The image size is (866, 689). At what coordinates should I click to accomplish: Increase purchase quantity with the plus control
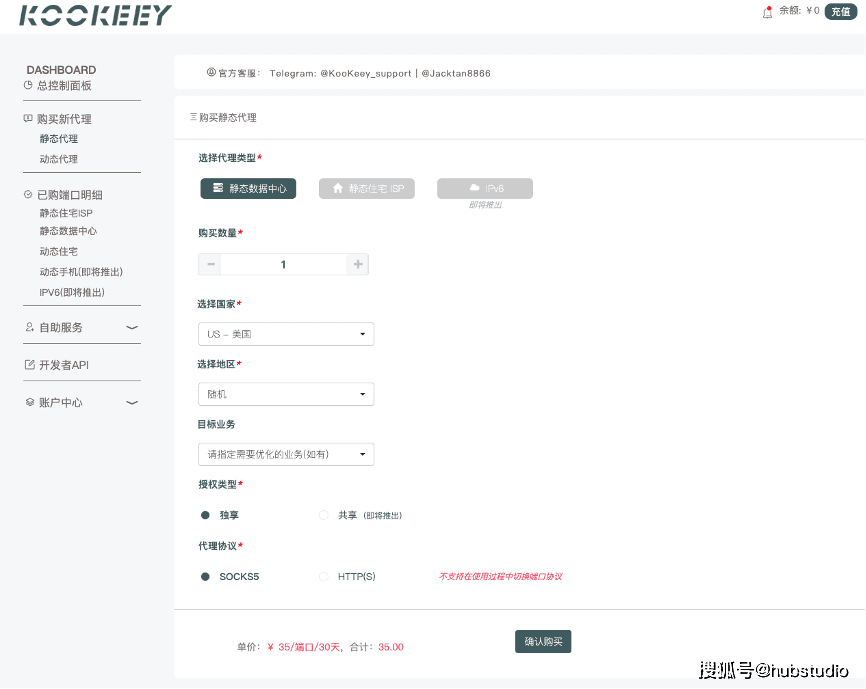click(x=357, y=263)
